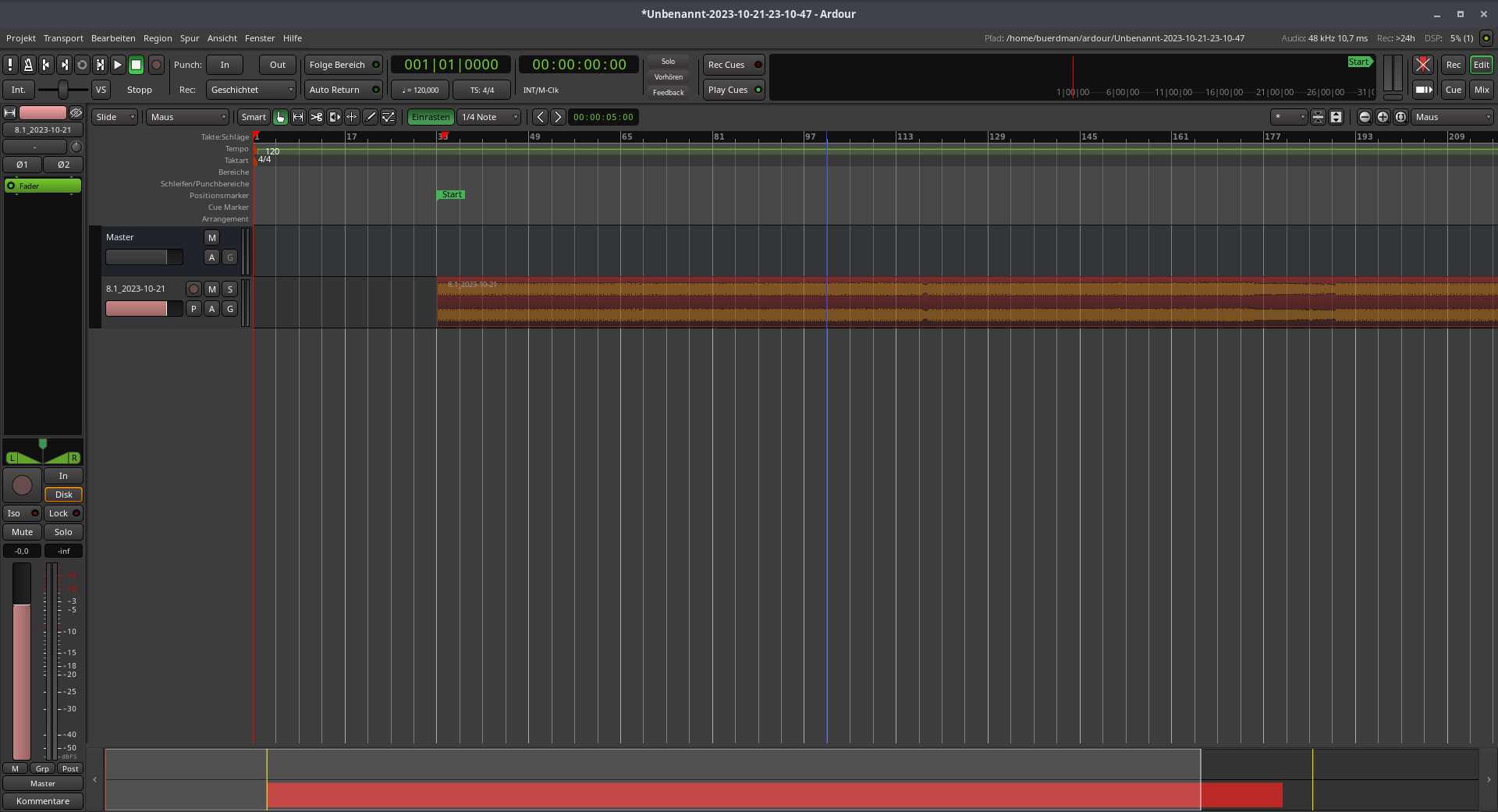
Task: Open the Region menu
Action: 158,38
